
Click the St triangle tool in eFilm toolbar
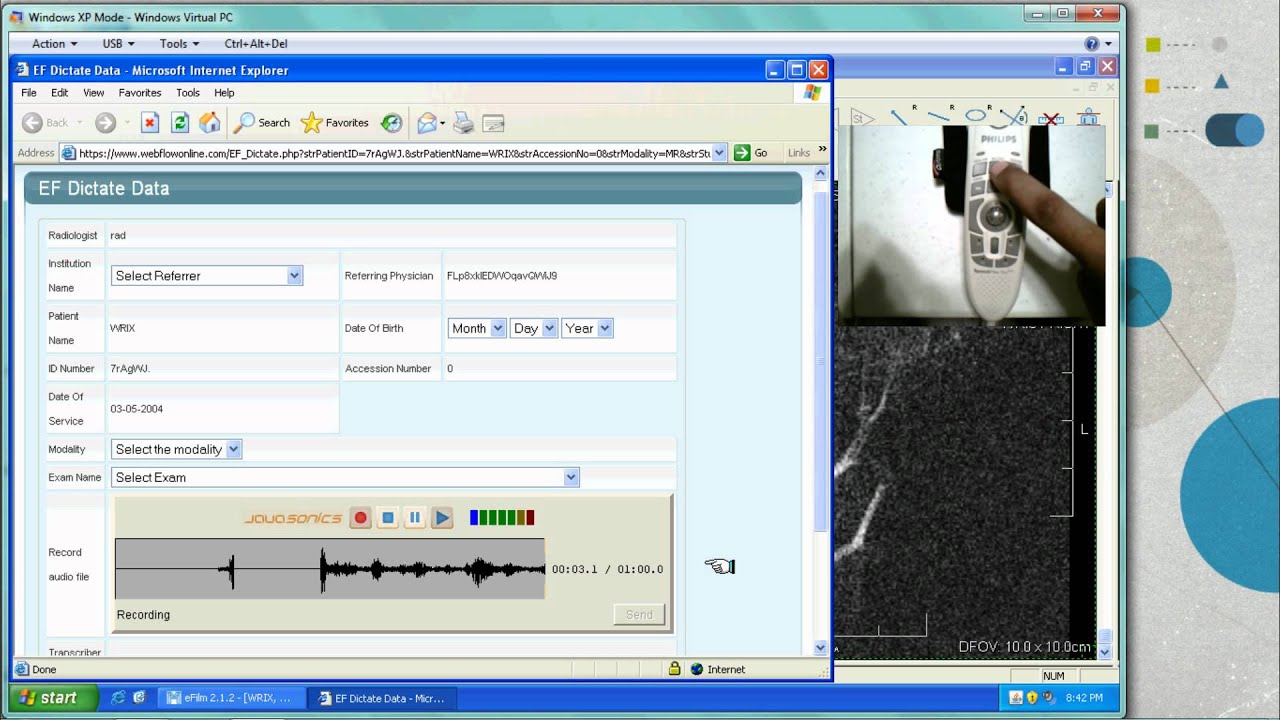(x=862, y=118)
